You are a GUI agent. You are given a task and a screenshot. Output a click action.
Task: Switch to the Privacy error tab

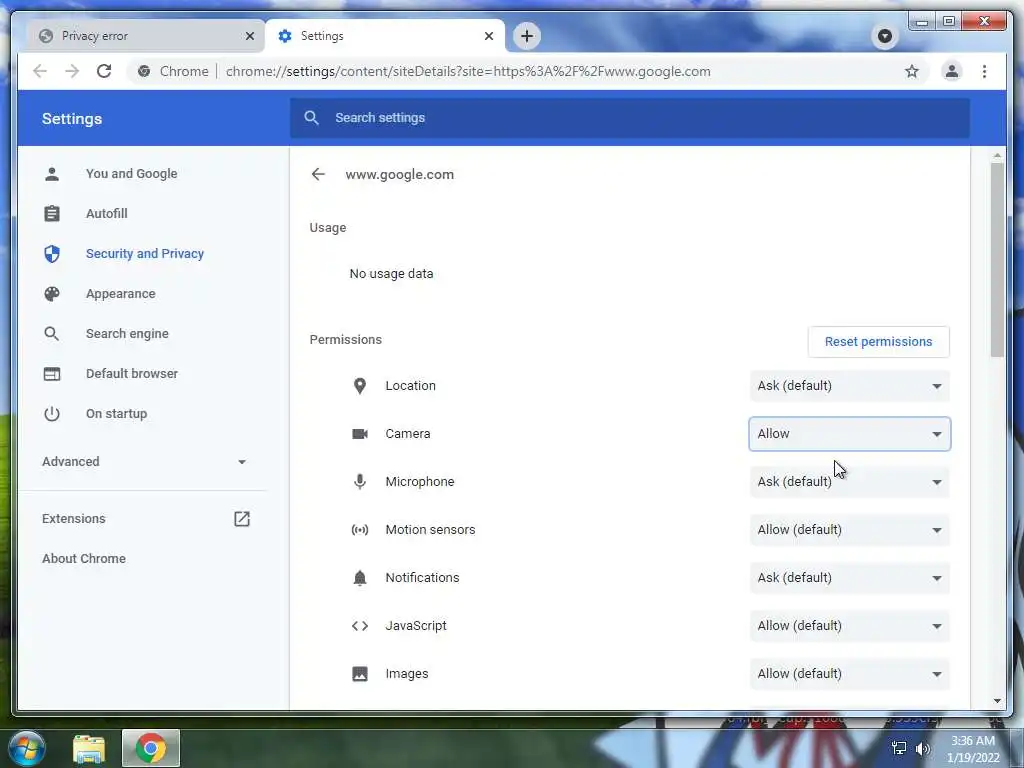(145, 36)
